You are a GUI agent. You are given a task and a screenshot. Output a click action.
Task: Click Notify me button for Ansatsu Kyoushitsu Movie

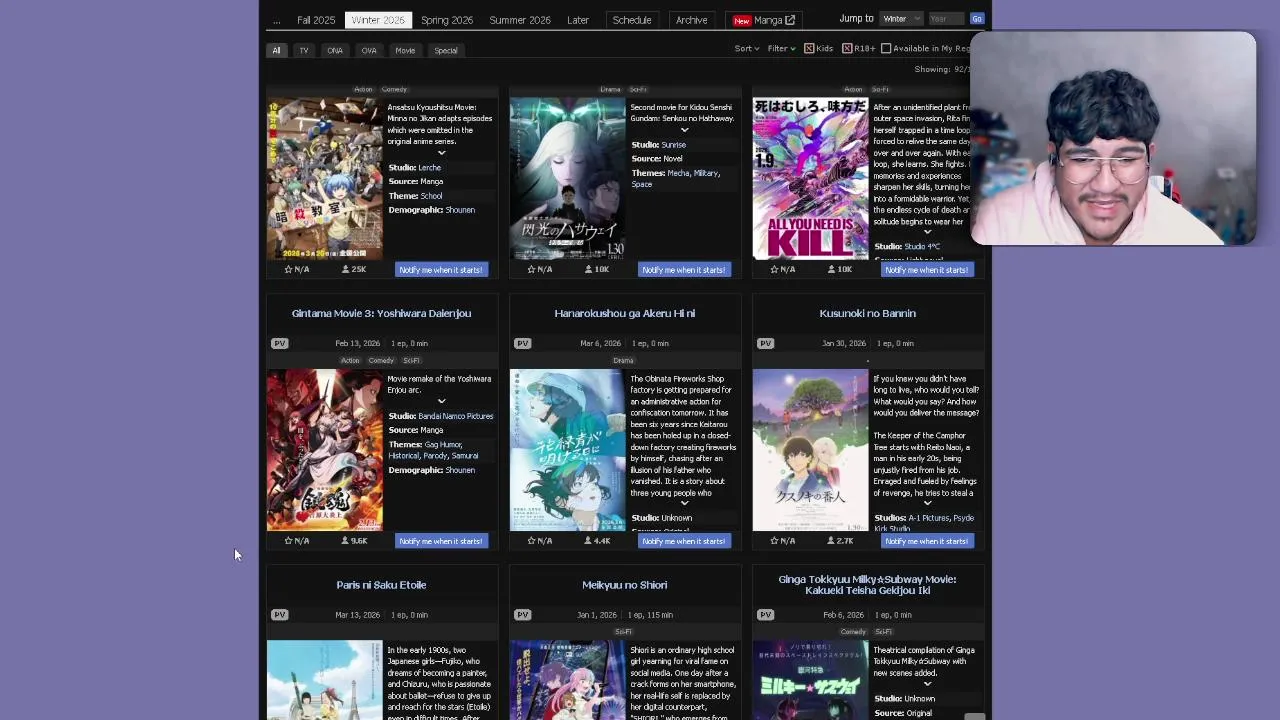pyautogui.click(x=441, y=269)
